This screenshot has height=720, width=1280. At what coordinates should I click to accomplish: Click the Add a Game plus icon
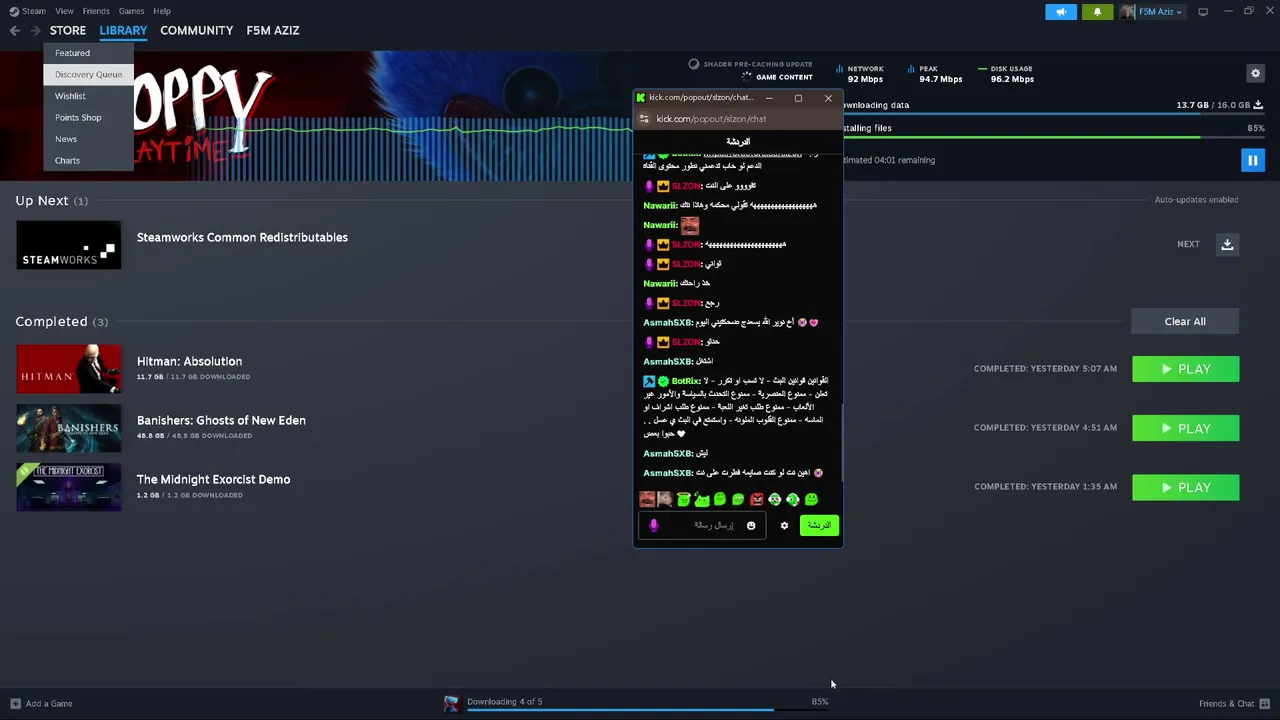[x=15, y=703]
